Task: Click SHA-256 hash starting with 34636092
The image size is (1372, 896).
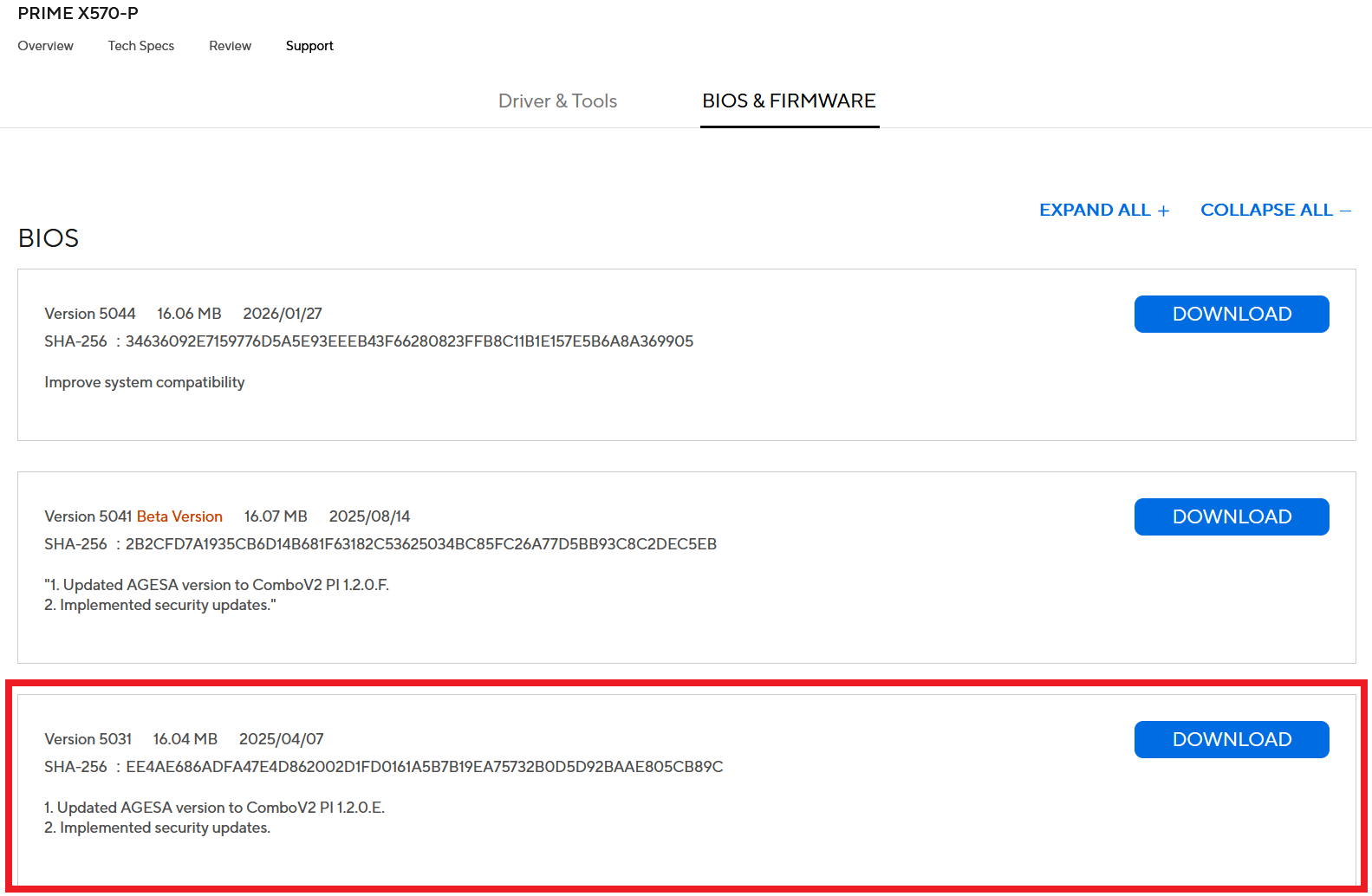Action: pyautogui.click(x=409, y=341)
